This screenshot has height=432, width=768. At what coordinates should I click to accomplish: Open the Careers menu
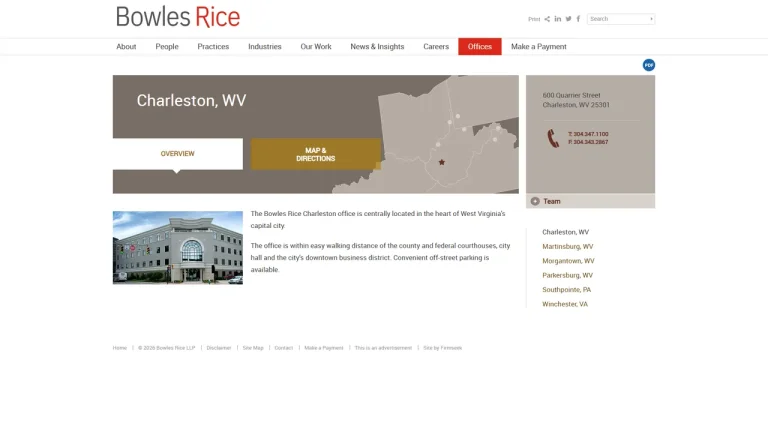436,47
